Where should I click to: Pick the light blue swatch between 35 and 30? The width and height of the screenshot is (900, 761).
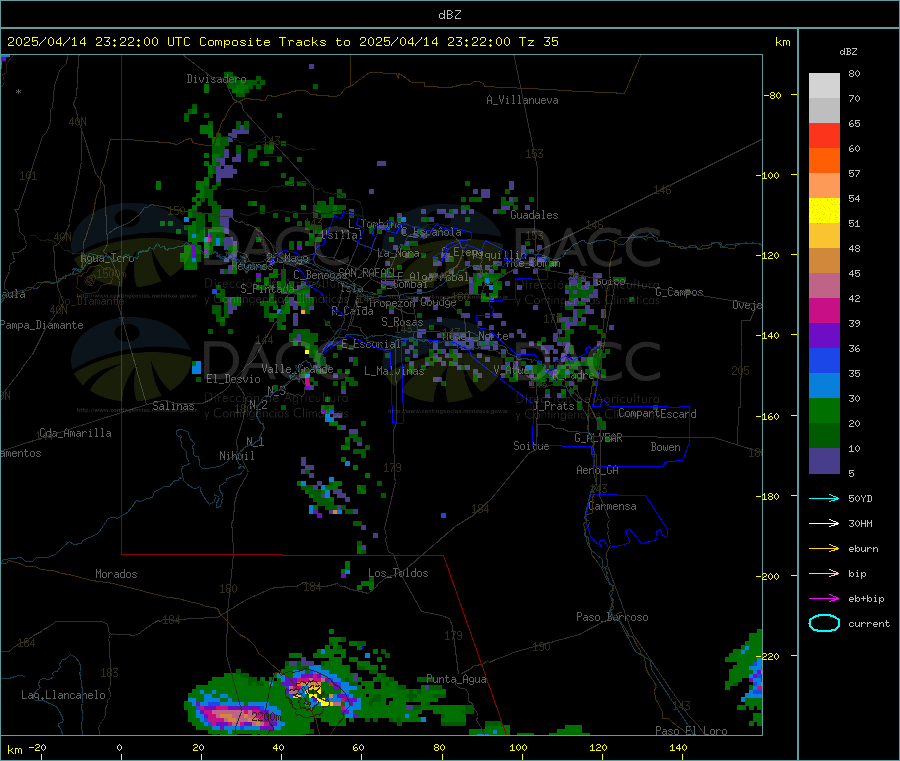point(824,386)
